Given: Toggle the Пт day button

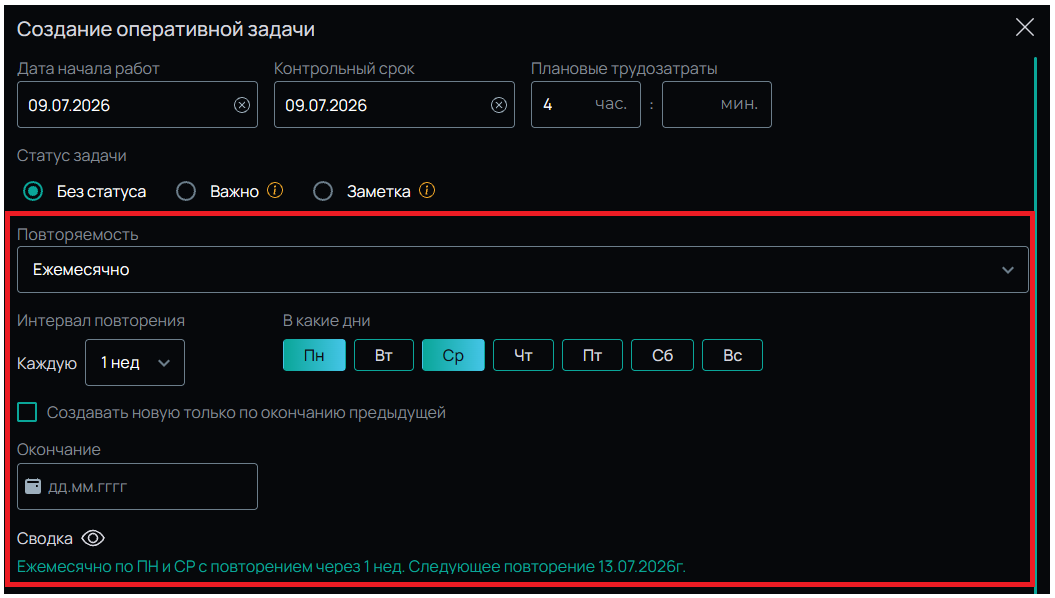Looking at the screenshot, I should [592, 355].
